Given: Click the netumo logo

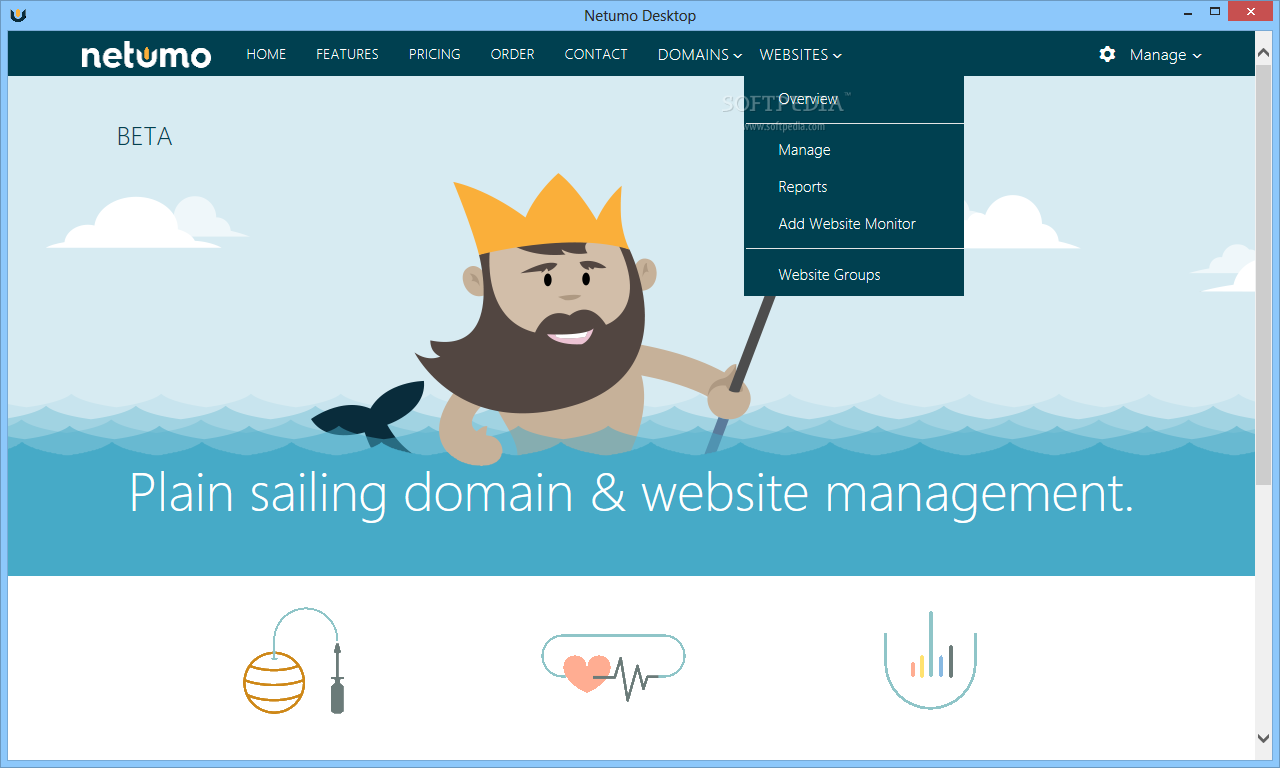Looking at the screenshot, I should click(x=146, y=55).
